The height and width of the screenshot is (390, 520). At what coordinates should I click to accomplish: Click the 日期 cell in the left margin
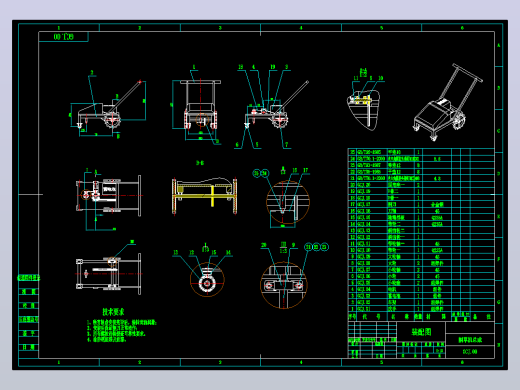click(29, 347)
